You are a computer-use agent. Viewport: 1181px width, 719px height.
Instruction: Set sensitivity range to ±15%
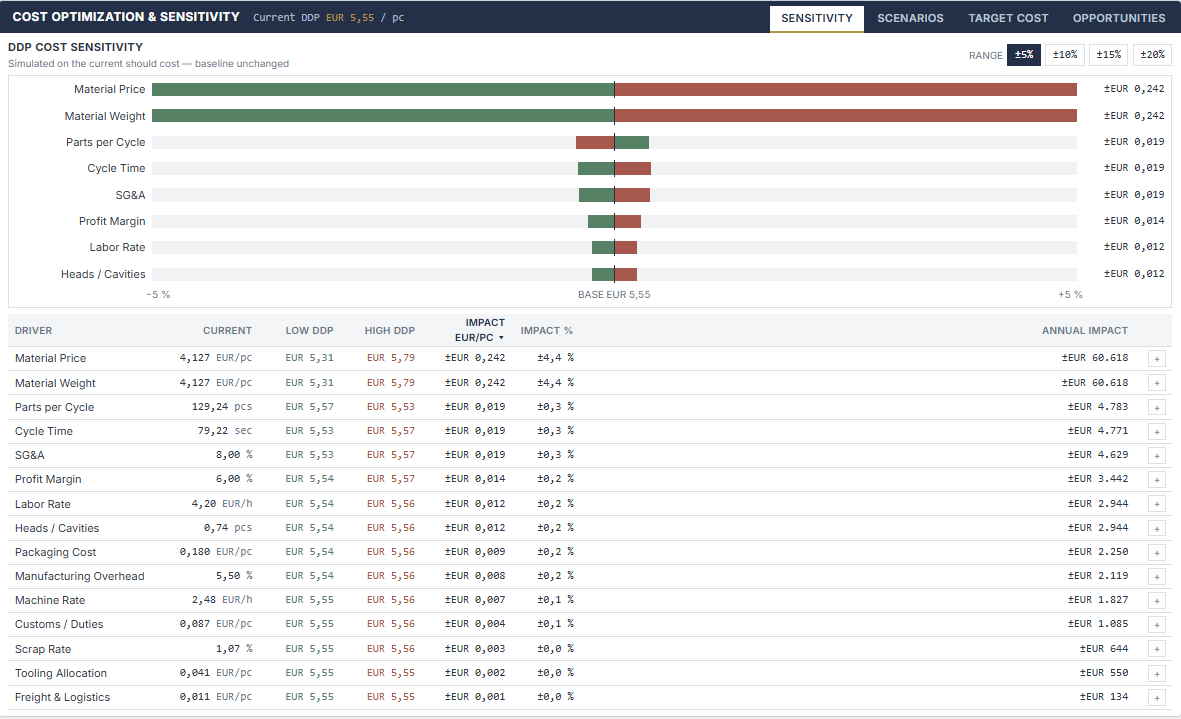click(x=1109, y=55)
